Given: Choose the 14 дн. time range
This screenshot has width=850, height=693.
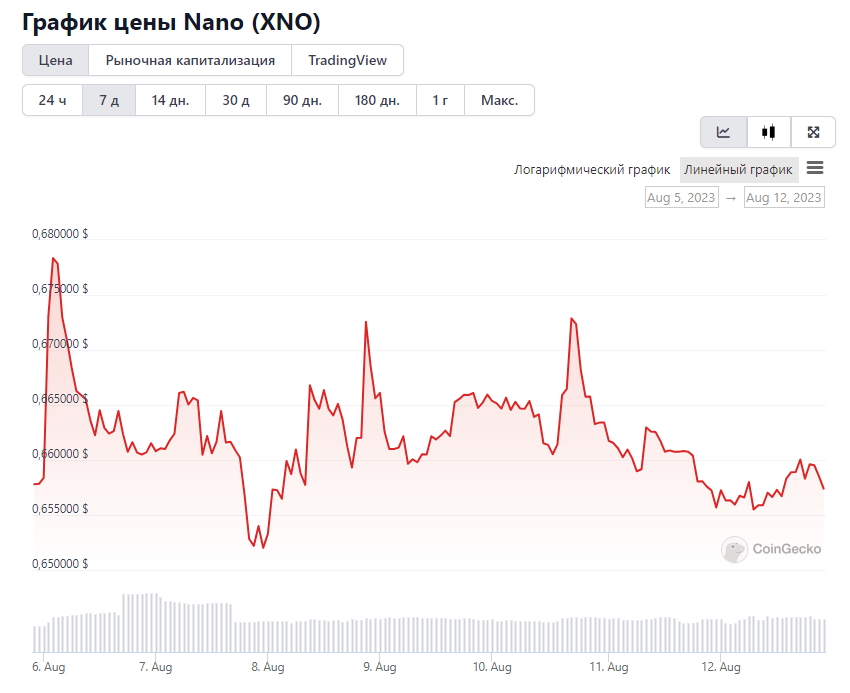Looking at the screenshot, I should tap(170, 100).
